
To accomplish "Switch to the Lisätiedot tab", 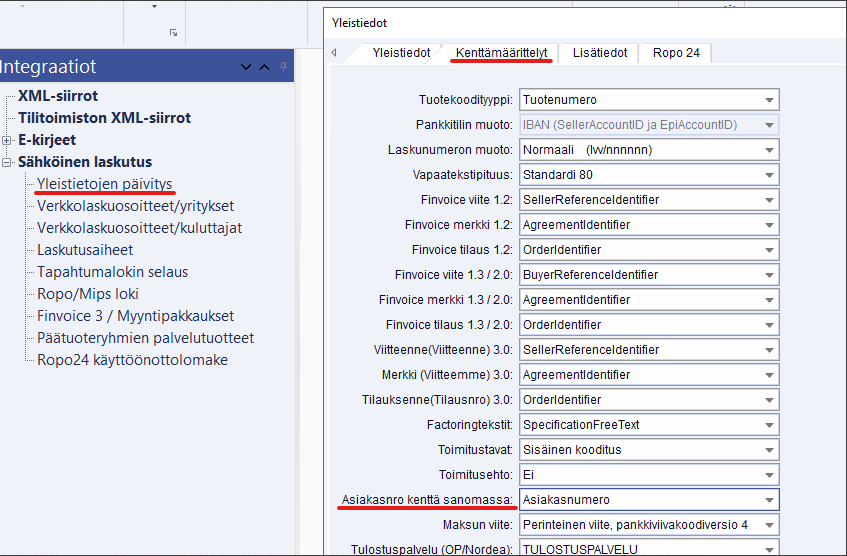I will coord(600,53).
